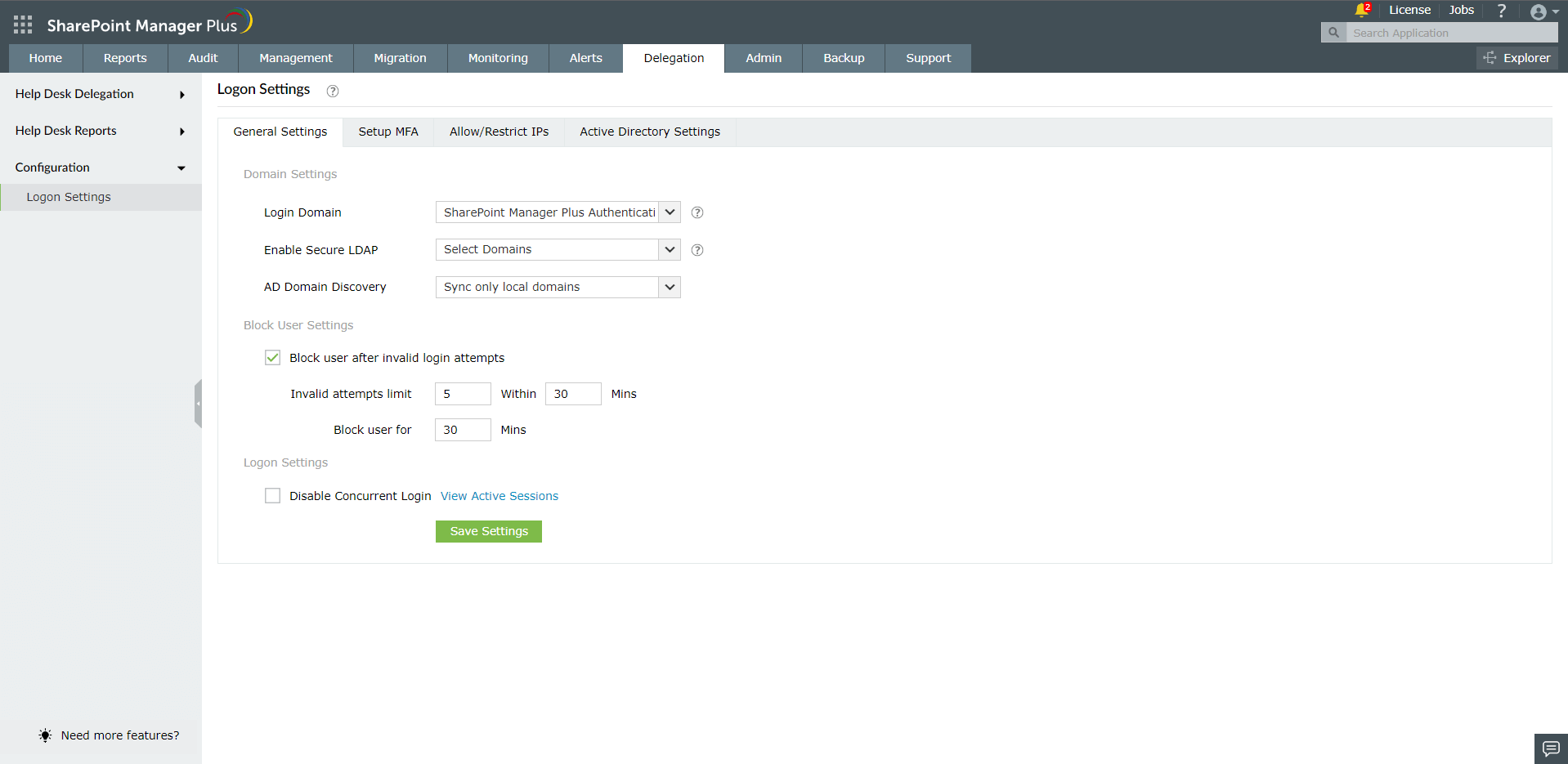
Task: Click help icon beside Enable Secure LDAP
Action: 697,250
